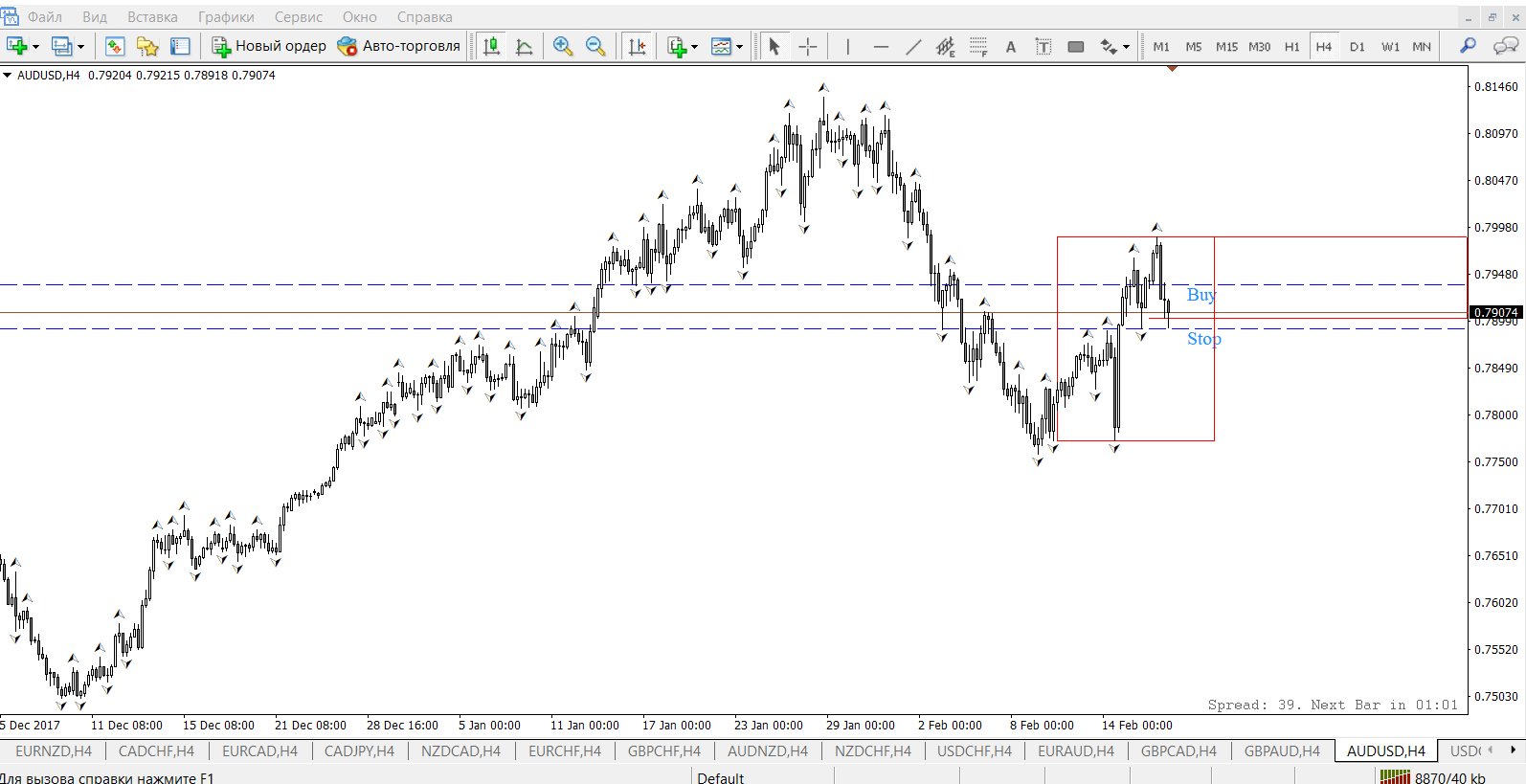Screen dimensions: 1526x784
Task: Toggle Авто-торговля auto trading
Action: coord(398,46)
